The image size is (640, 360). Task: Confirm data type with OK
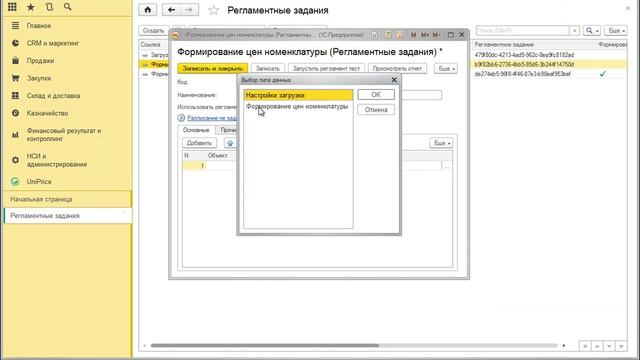point(376,95)
